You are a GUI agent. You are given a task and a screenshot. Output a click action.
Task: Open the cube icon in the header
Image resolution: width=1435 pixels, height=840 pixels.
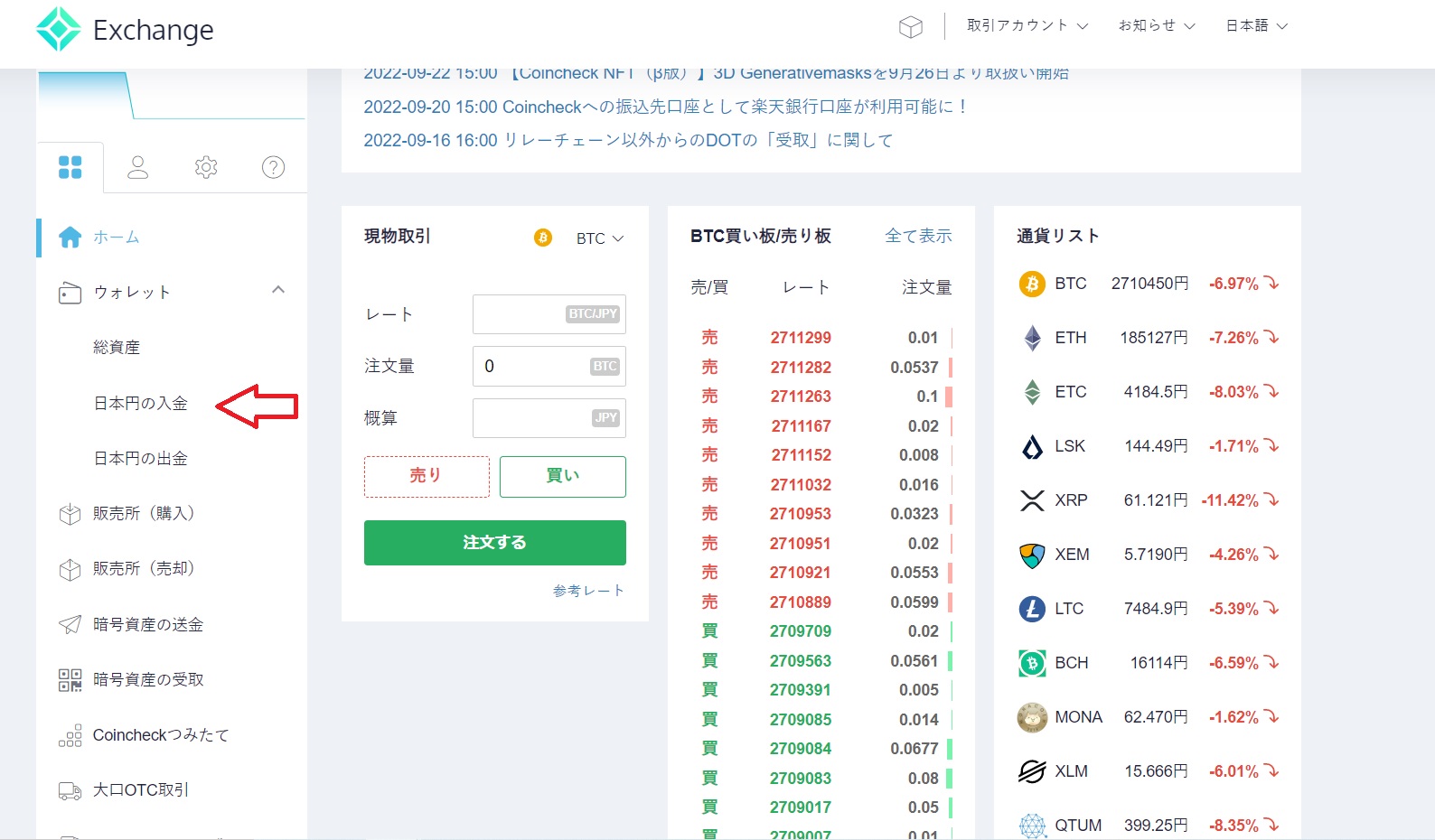(911, 27)
